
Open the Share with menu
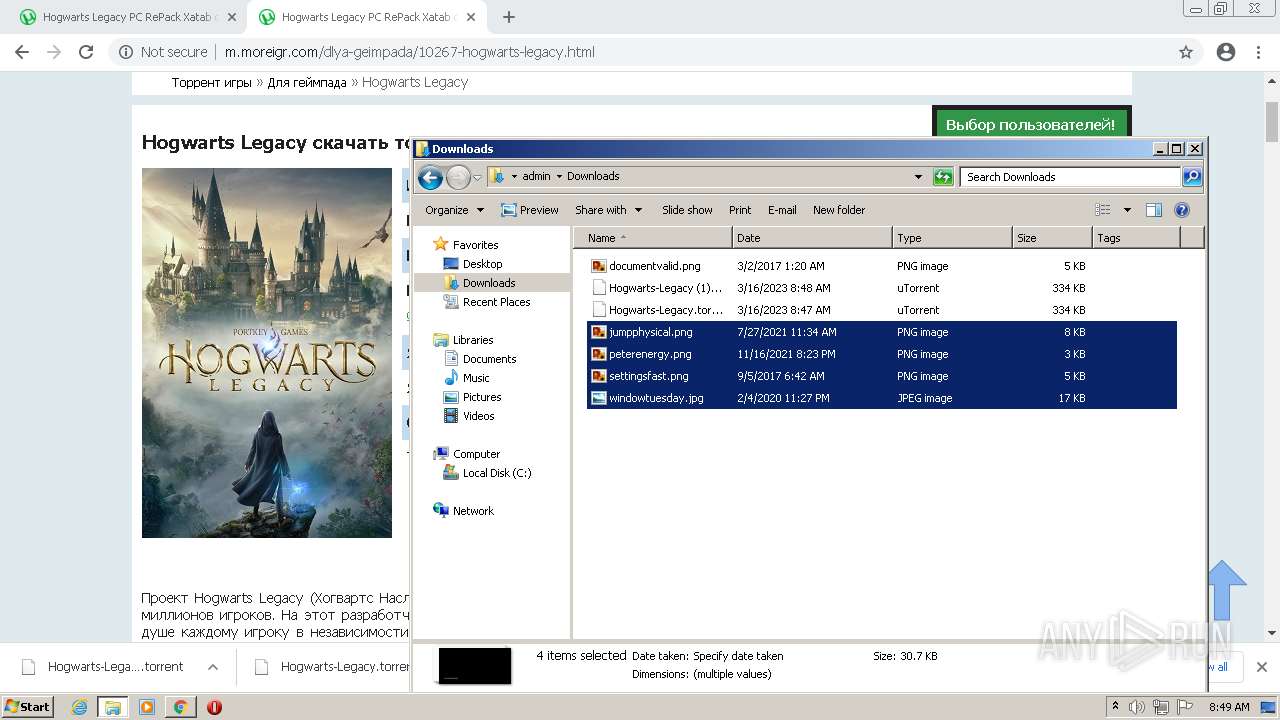tap(608, 210)
